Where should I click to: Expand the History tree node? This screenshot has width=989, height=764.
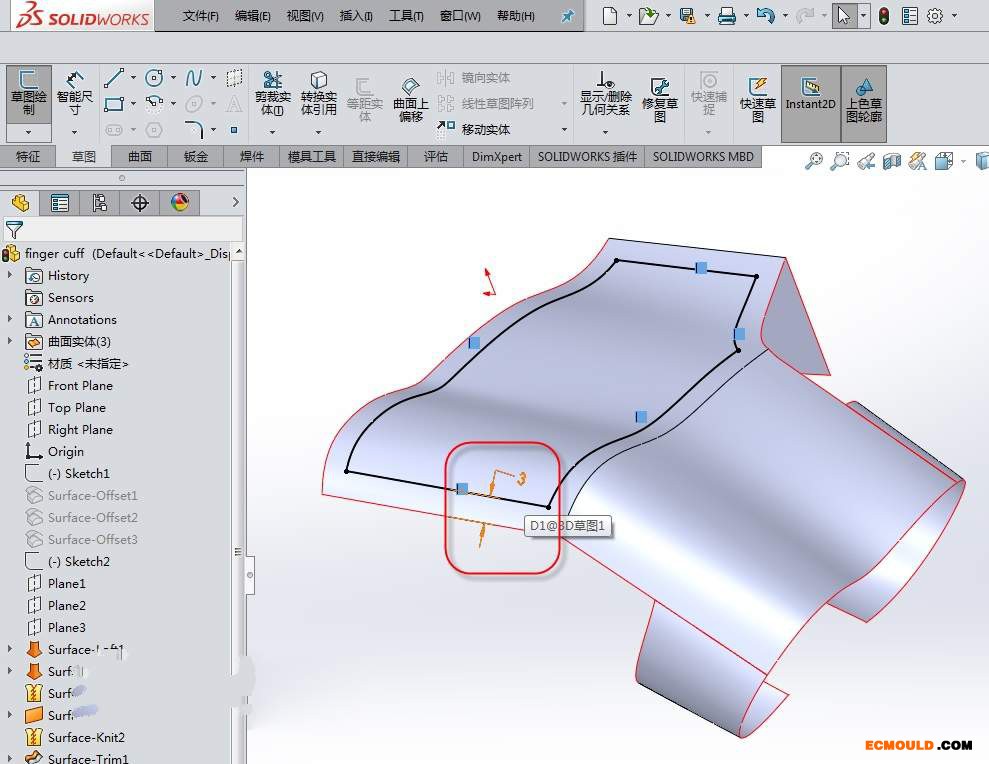point(10,276)
